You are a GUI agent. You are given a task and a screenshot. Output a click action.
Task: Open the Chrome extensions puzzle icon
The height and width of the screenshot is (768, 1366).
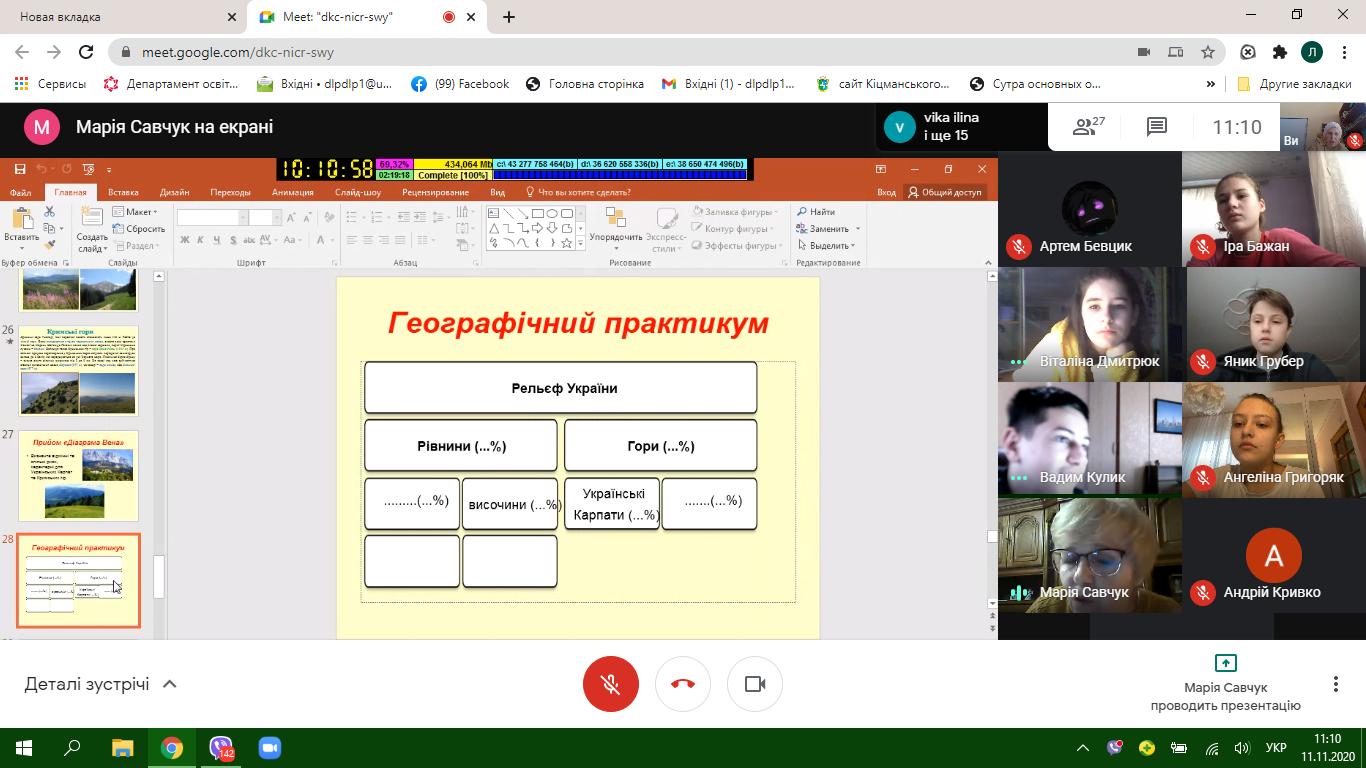coord(1279,52)
